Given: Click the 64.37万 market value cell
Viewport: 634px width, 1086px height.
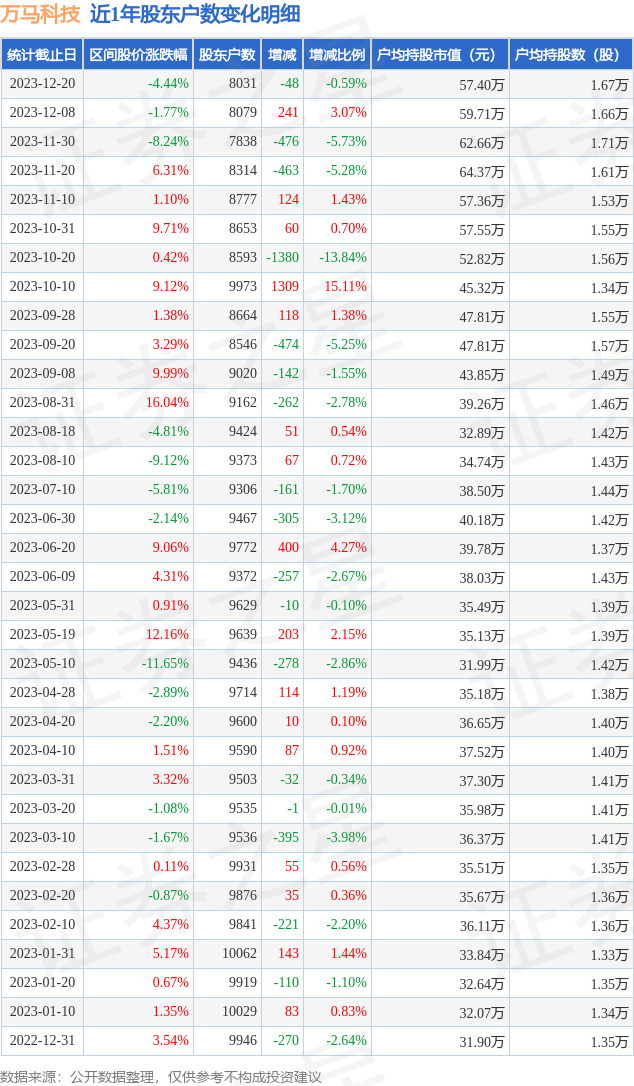Looking at the screenshot, I should pyautogui.click(x=481, y=171).
